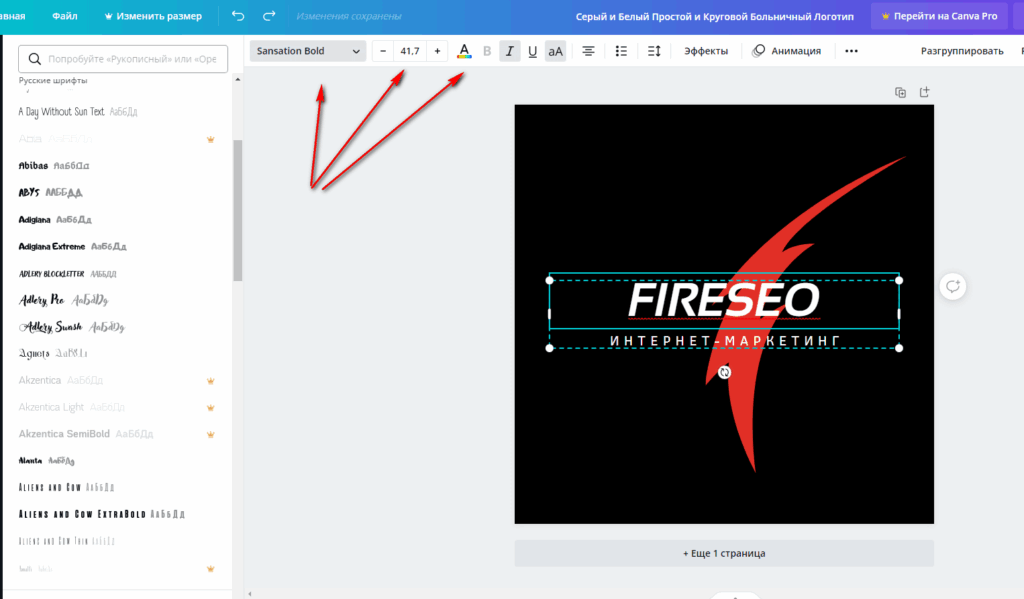This screenshot has width=1024, height=599.
Task: Increase font size with plus button
Action: point(437,51)
